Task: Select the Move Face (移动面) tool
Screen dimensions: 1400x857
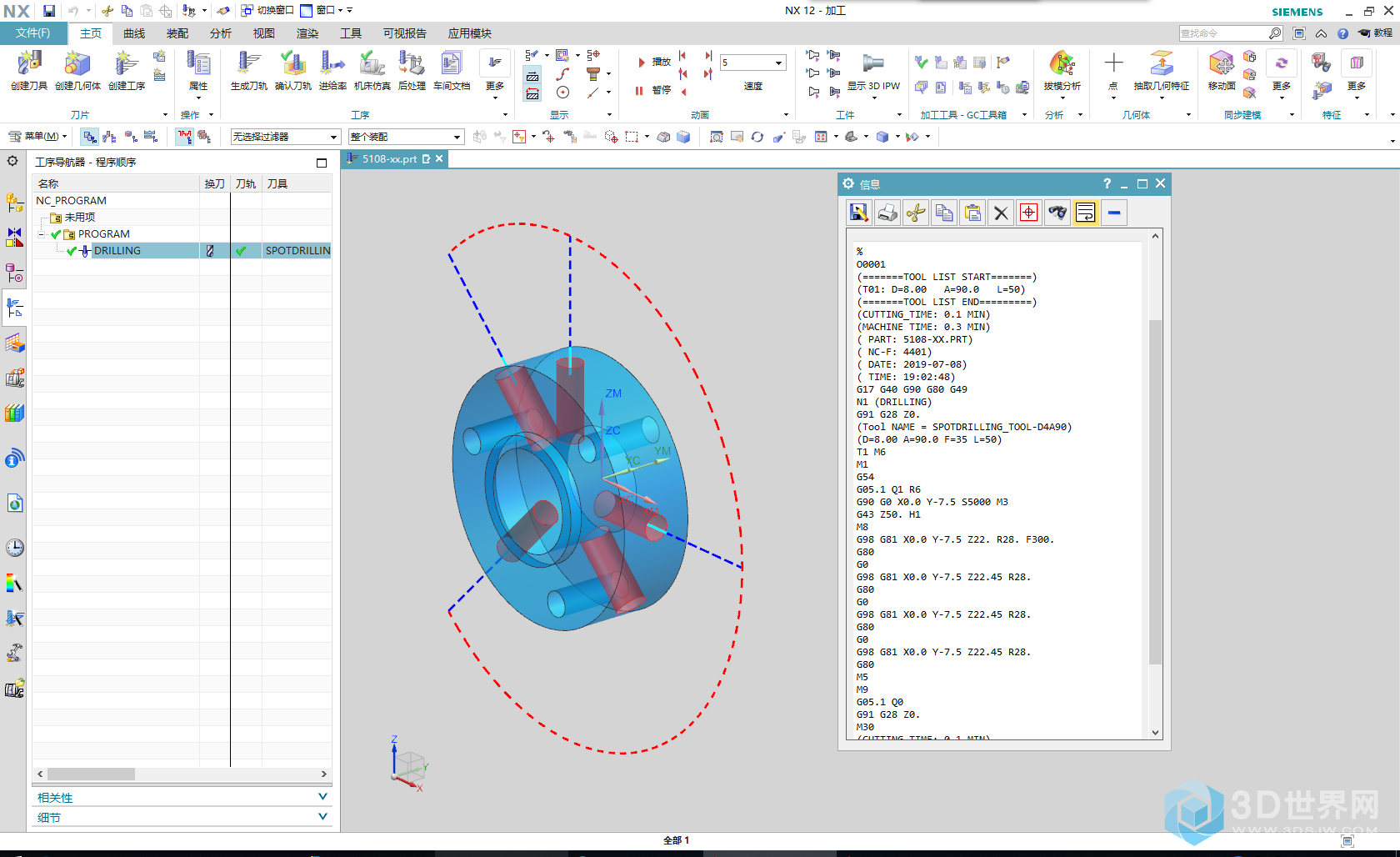Action: [1222, 64]
